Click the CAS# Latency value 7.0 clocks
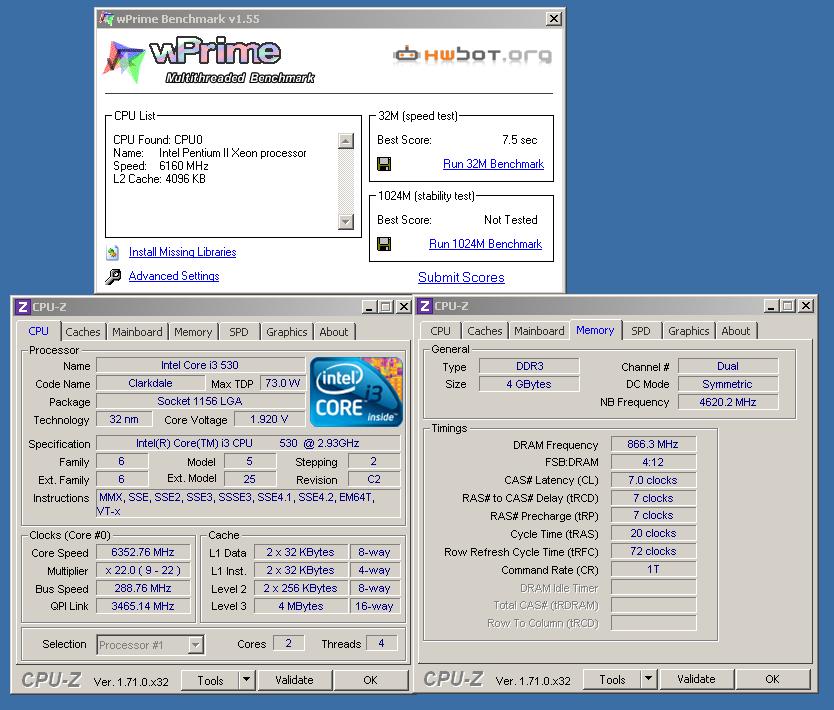 653,480
